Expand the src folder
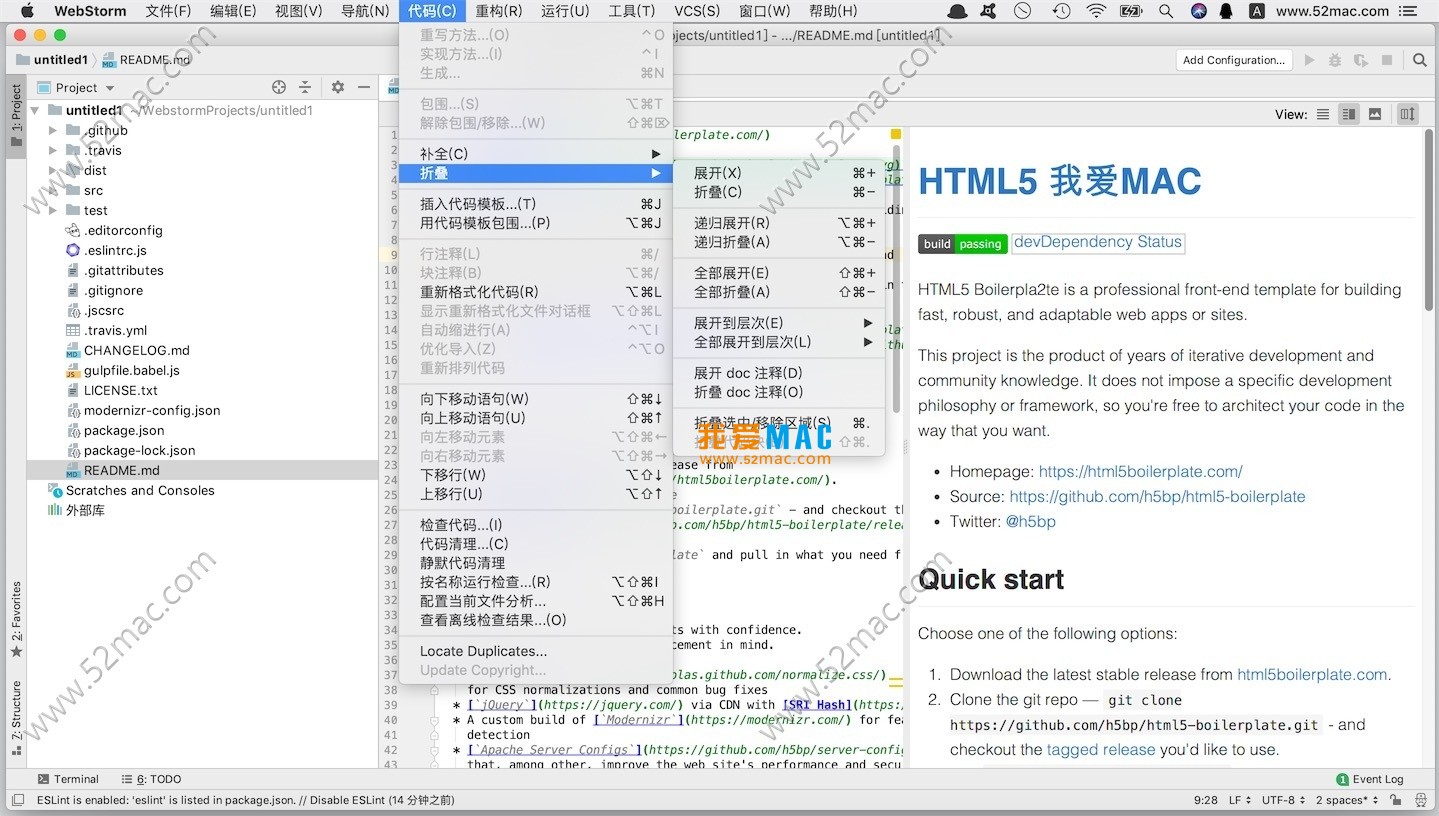The image size is (1439, 816). (54, 190)
